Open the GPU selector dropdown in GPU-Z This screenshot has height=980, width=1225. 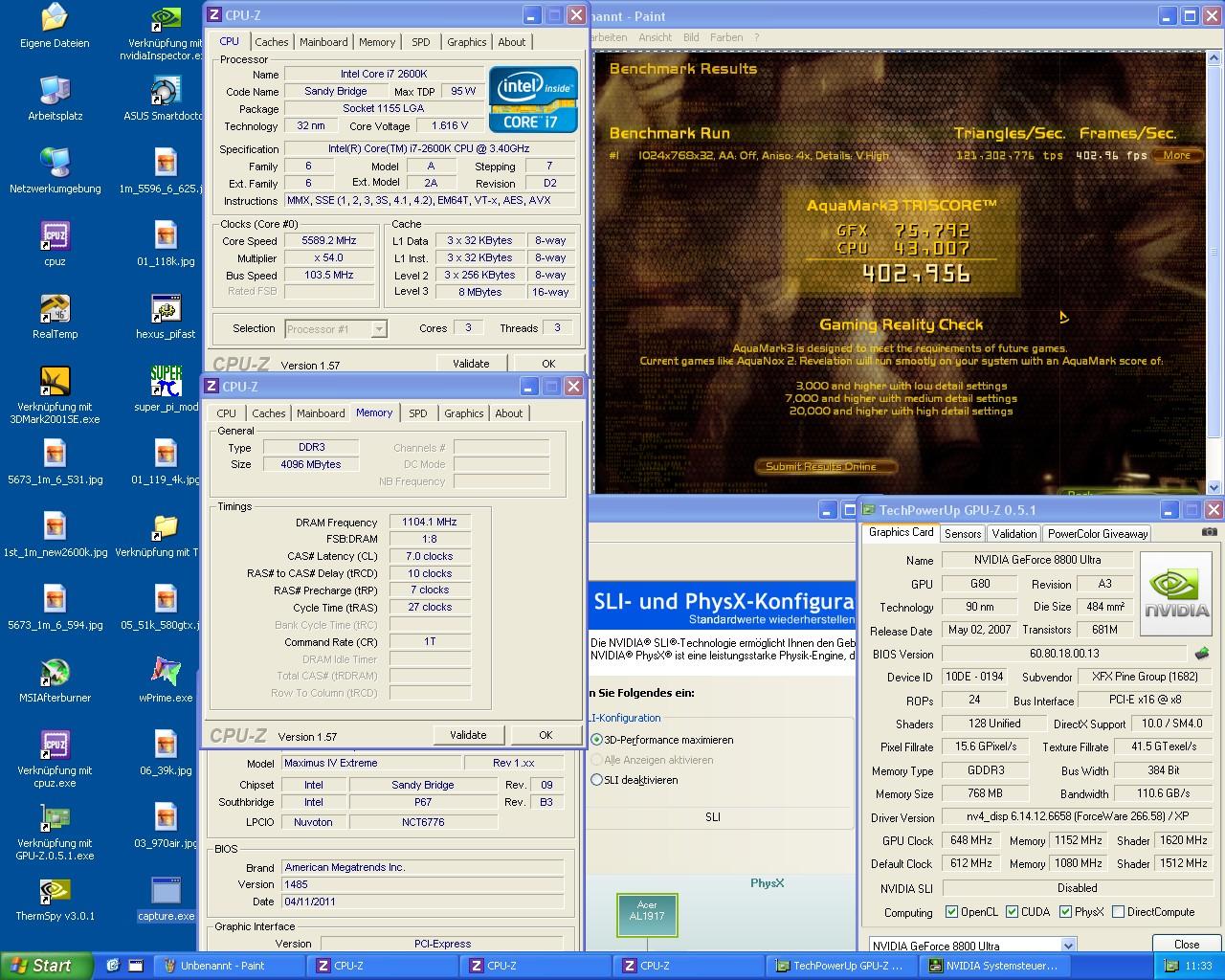pos(1068,946)
